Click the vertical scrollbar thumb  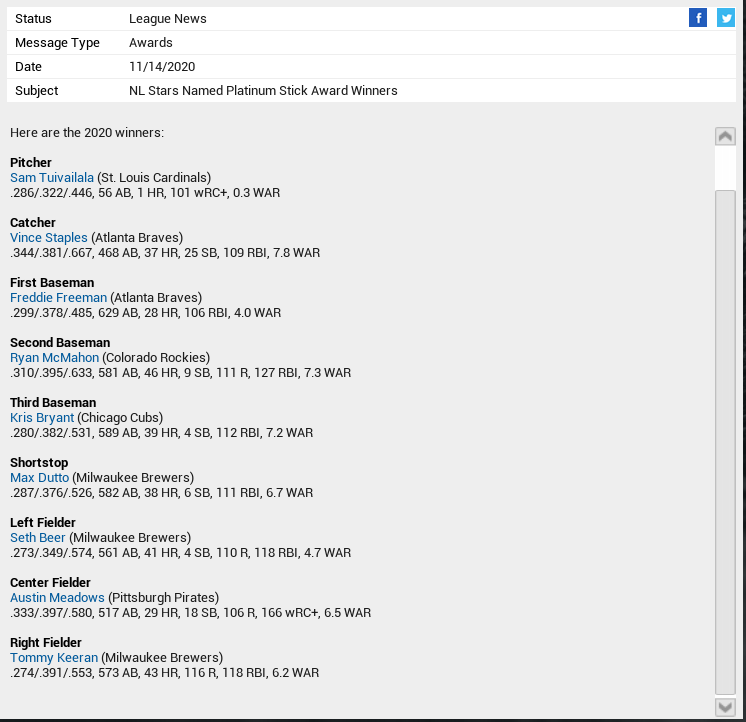(x=726, y=440)
